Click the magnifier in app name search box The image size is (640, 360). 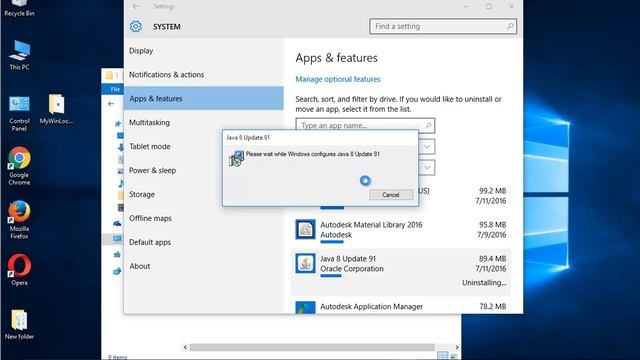tap(428, 125)
